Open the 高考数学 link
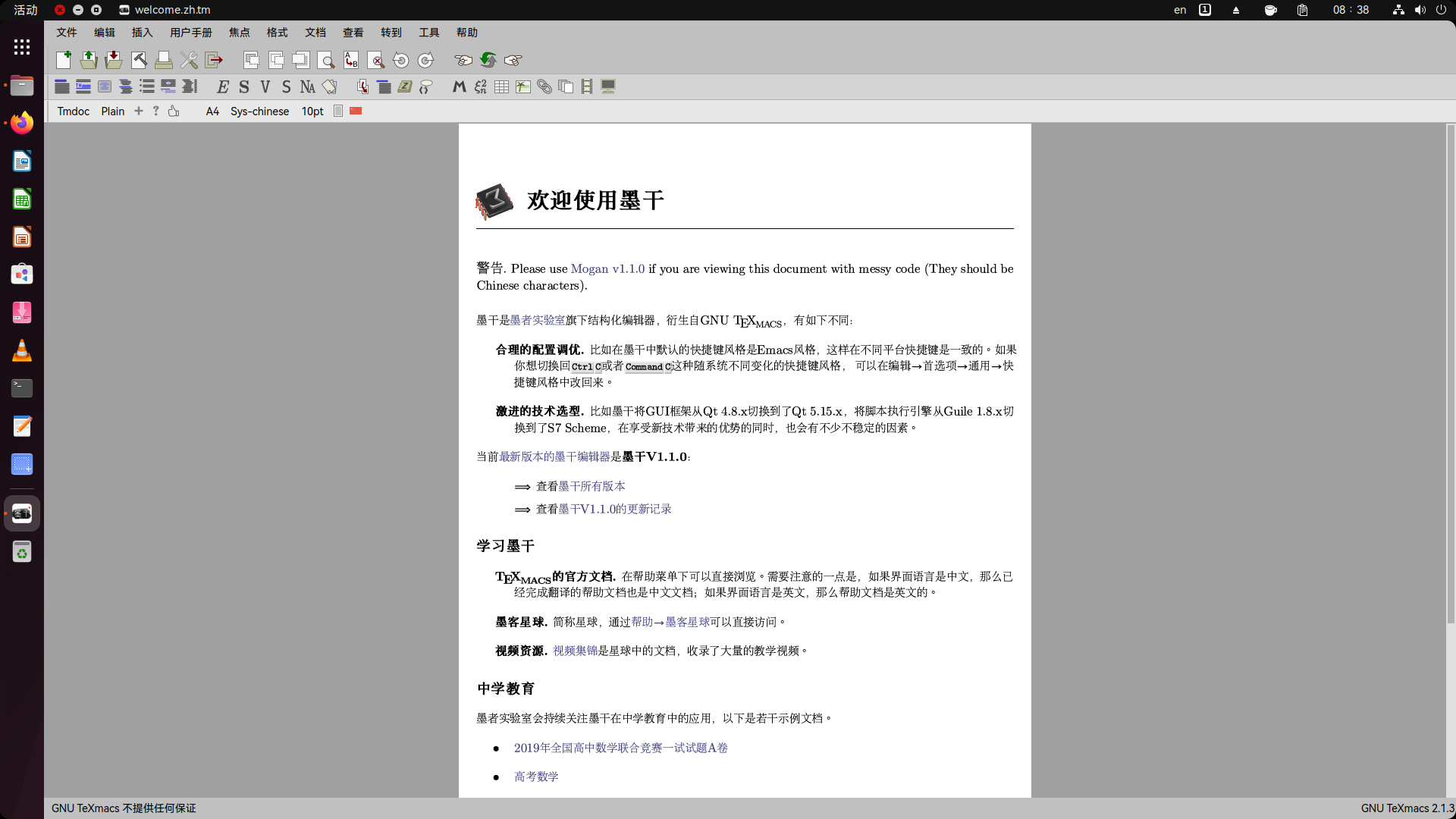 pyautogui.click(x=536, y=777)
